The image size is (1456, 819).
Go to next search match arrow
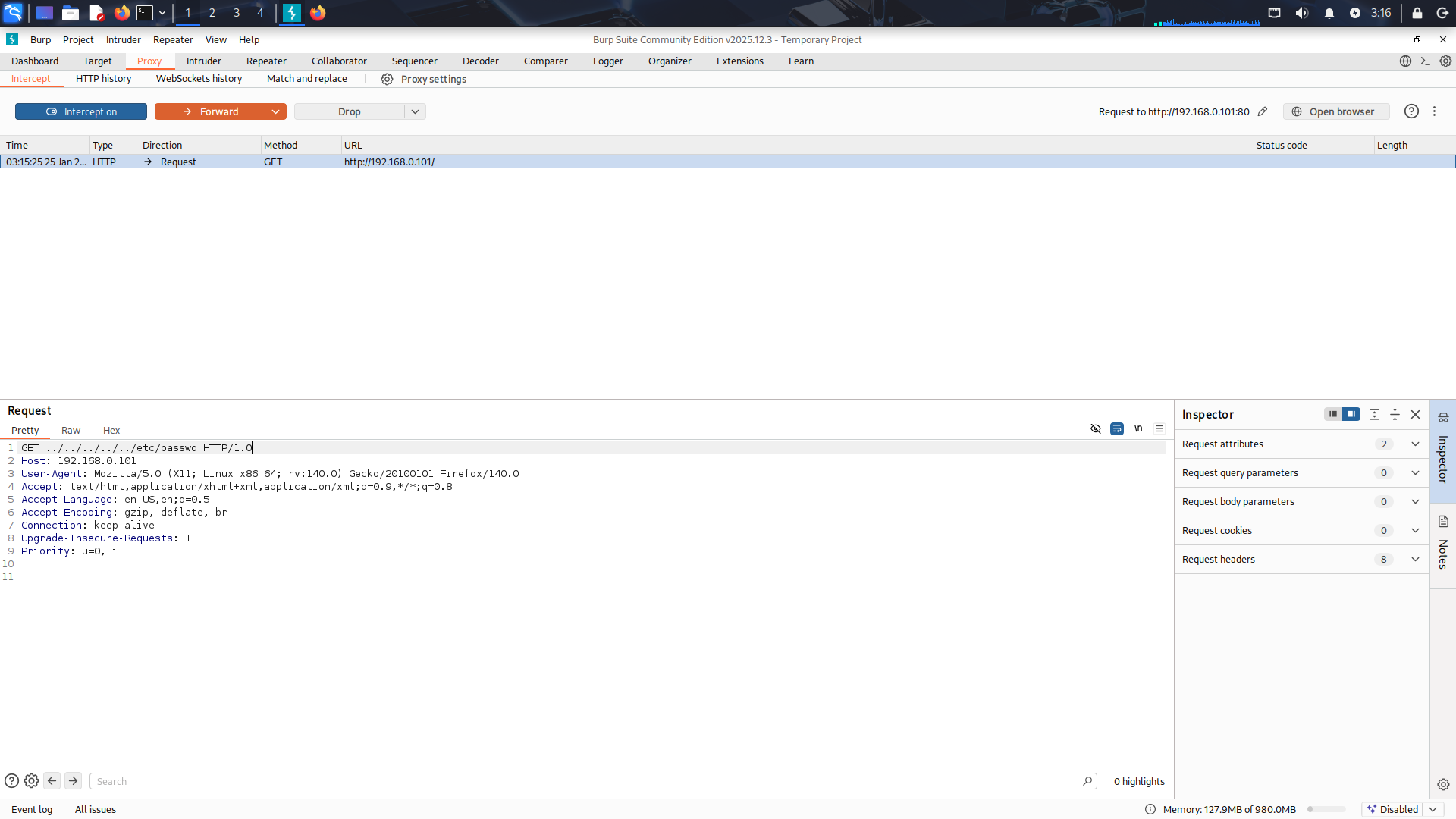tap(73, 781)
